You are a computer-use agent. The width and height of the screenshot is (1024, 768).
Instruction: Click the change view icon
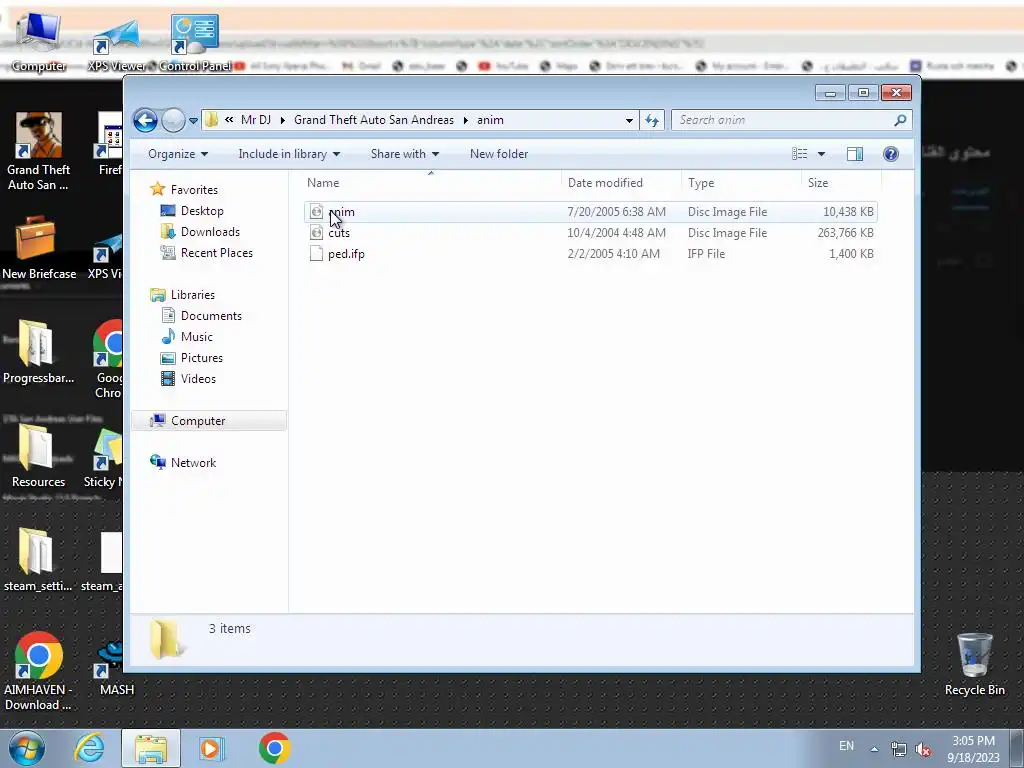(800, 154)
